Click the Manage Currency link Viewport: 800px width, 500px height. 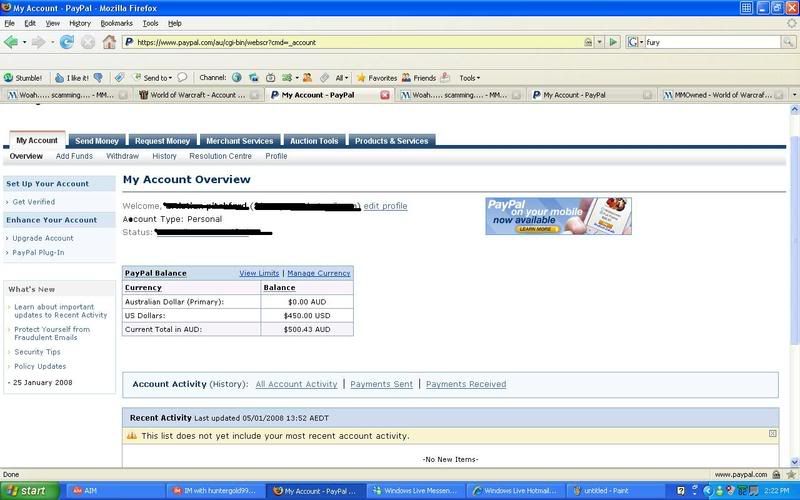pyautogui.click(x=319, y=273)
